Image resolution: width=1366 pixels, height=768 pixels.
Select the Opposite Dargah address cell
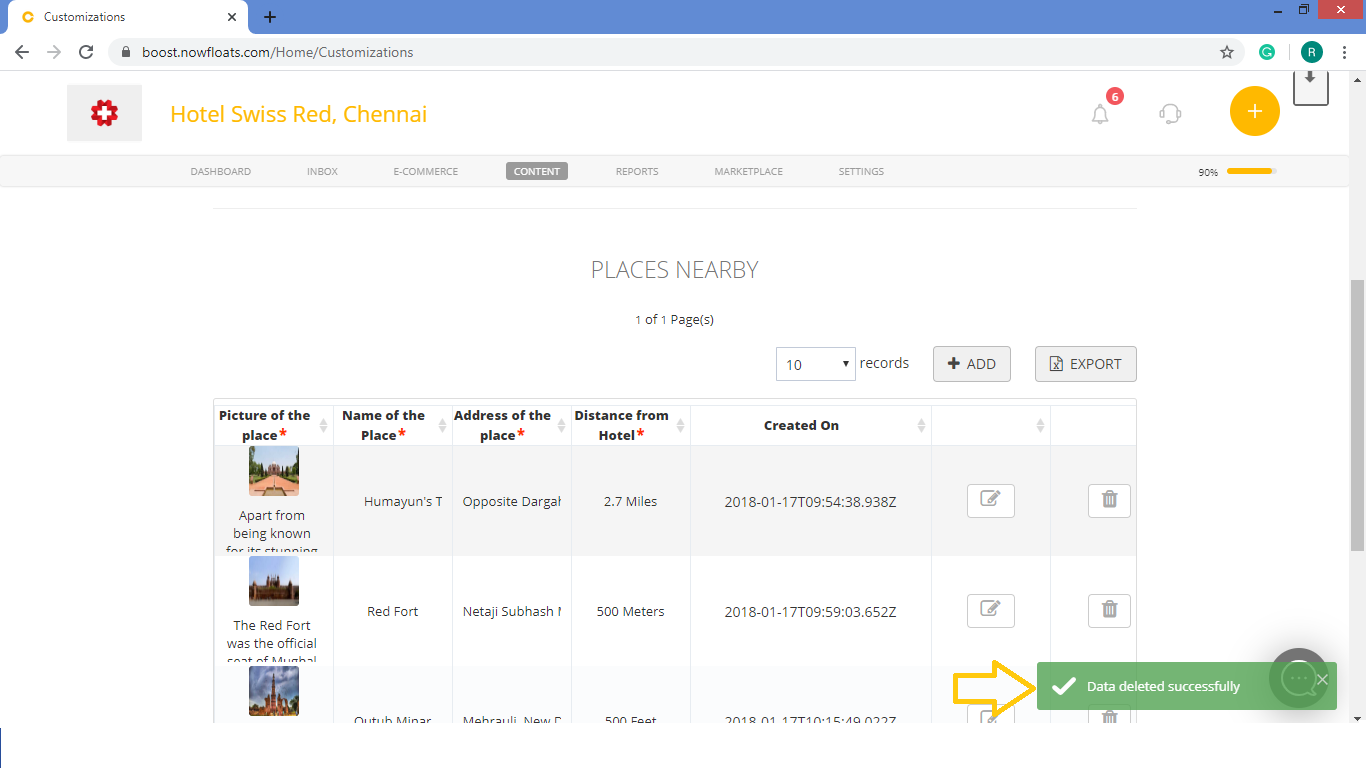click(x=512, y=501)
